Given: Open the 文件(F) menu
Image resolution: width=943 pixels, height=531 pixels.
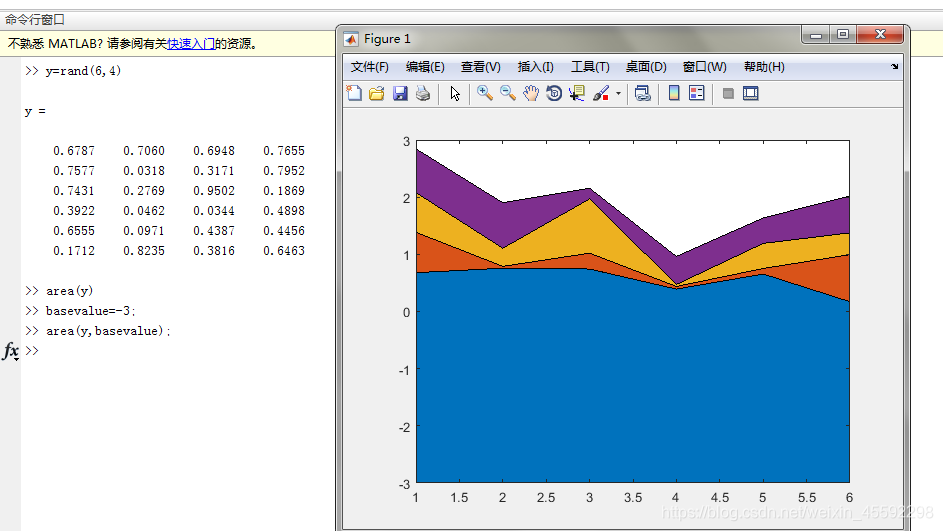Looking at the screenshot, I should 370,67.
